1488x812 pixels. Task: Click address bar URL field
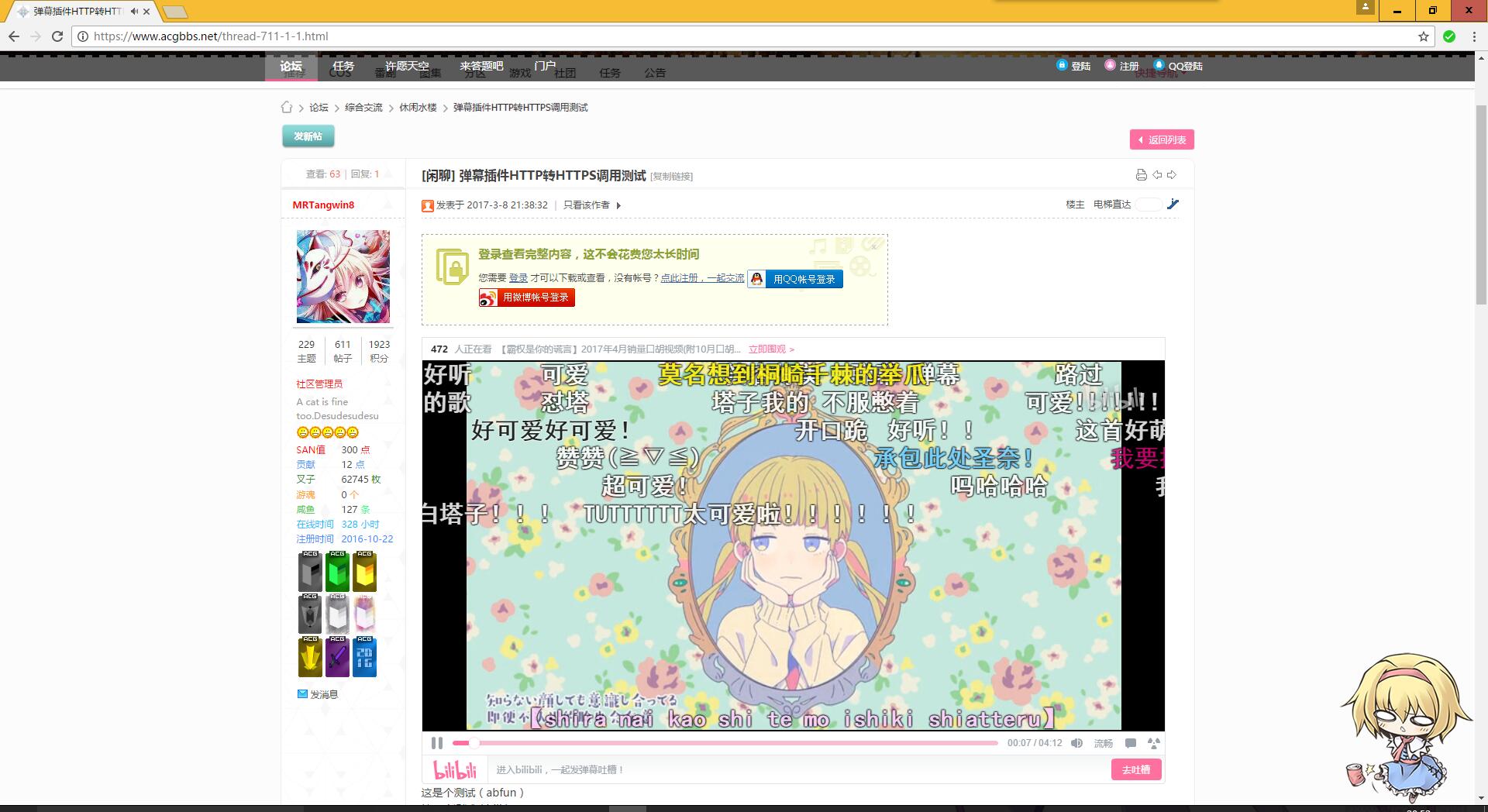[x=752, y=36]
